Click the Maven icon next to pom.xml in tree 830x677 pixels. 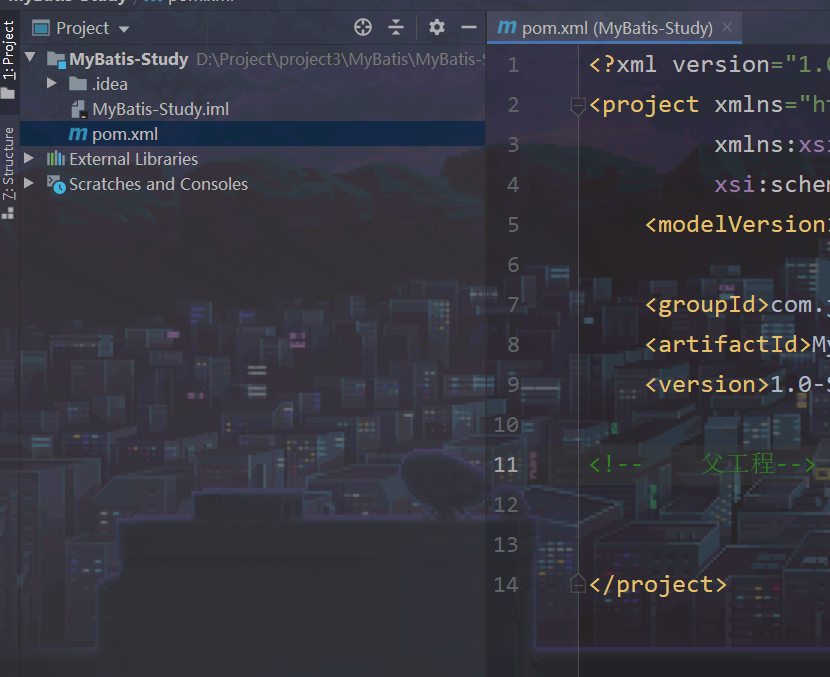pos(77,134)
